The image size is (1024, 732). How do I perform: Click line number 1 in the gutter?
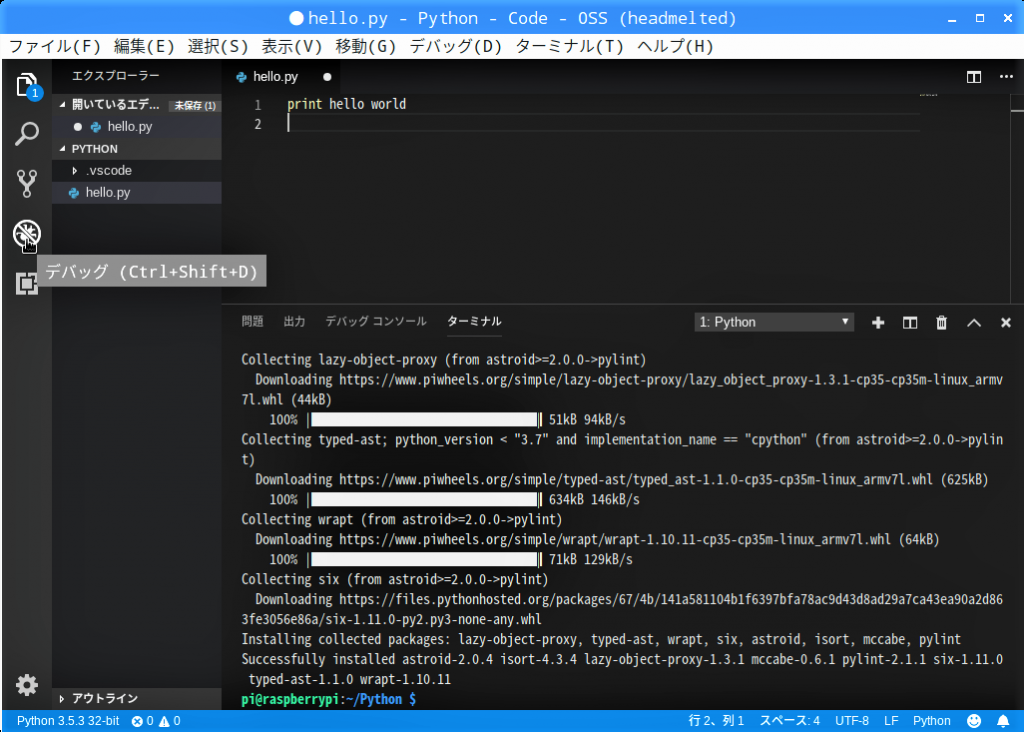pos(258,104)
